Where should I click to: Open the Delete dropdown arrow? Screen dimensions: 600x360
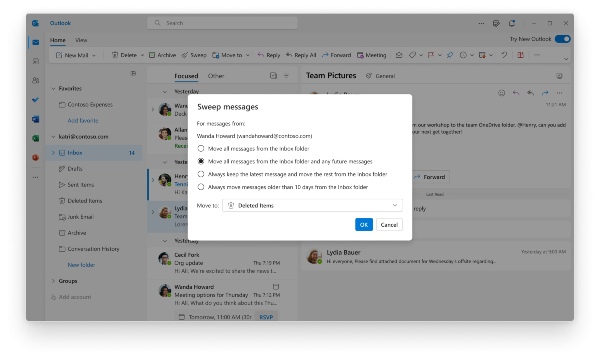(x=142, y=55)
